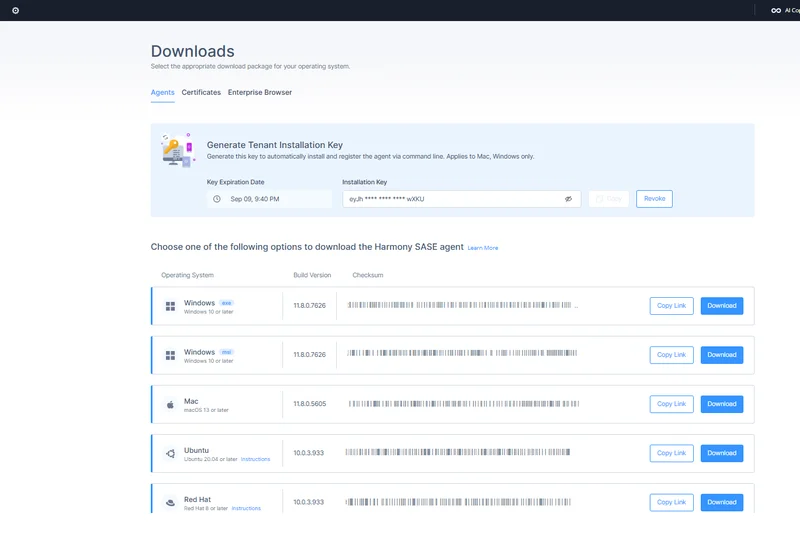Click the Red Hat logo icon
The width and height of the screenshot is (800, 533).
(x=170, y=502)
